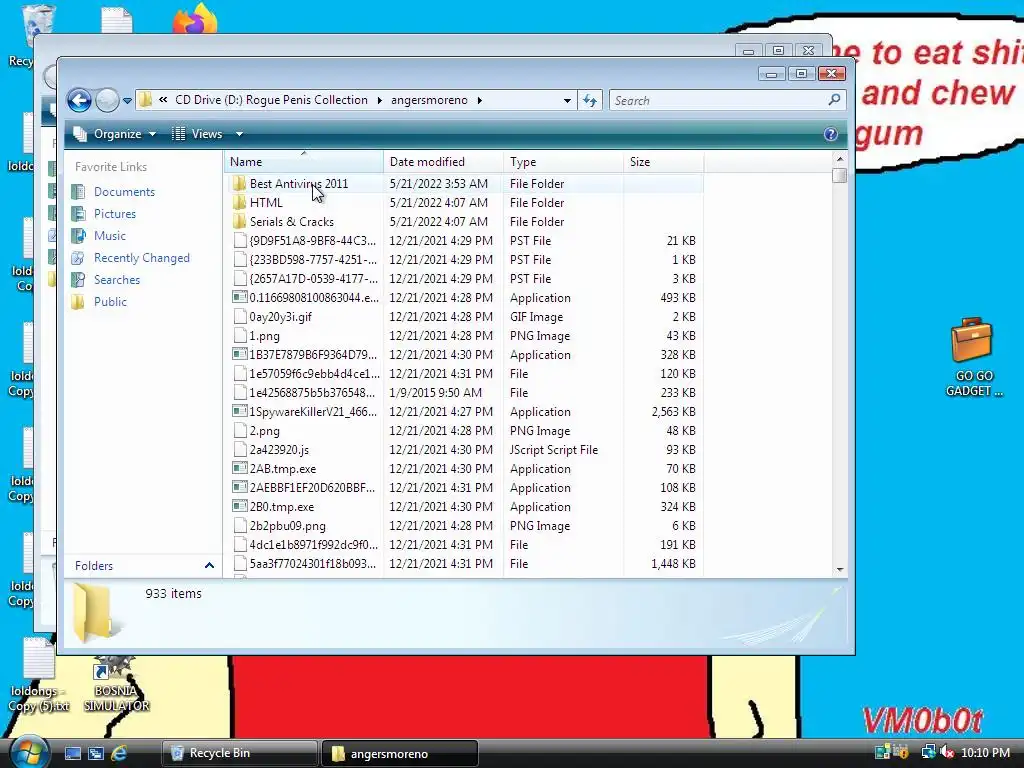The width and height of the screenshot is (1024, 768).
Task: Select the 2AB.tmp.exe application icon
Action: (240, 468)
